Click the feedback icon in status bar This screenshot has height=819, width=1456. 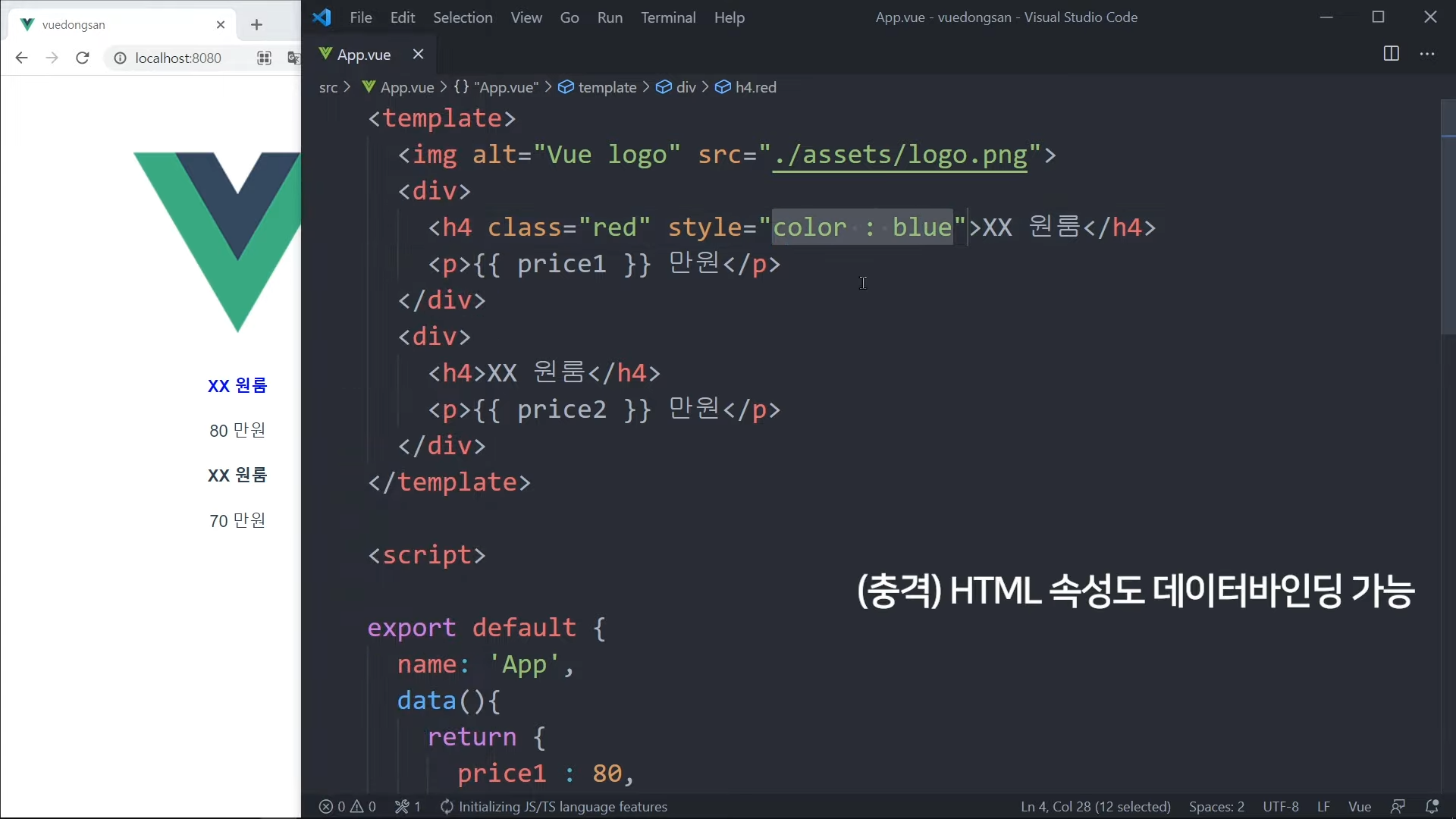click(x=1398, y=806)
